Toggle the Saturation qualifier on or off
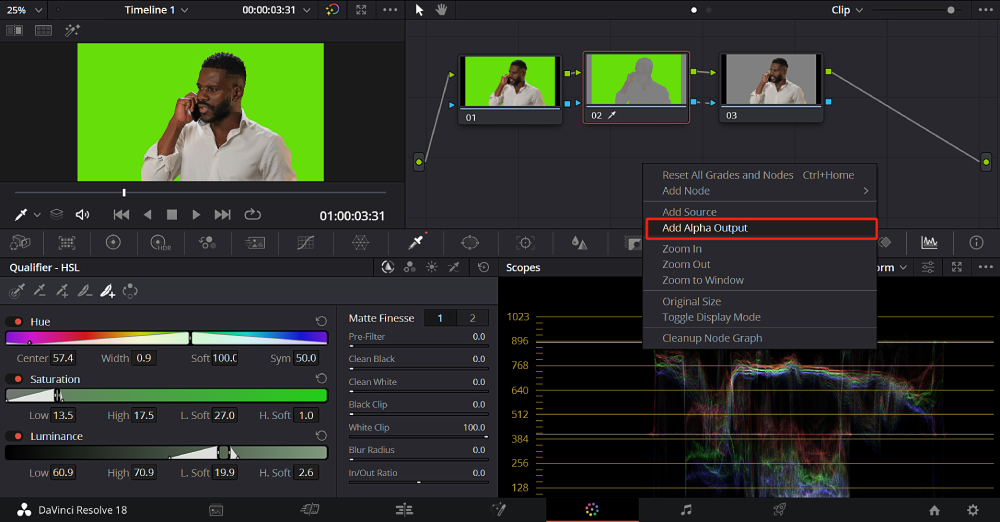 (x=18, y=379)
